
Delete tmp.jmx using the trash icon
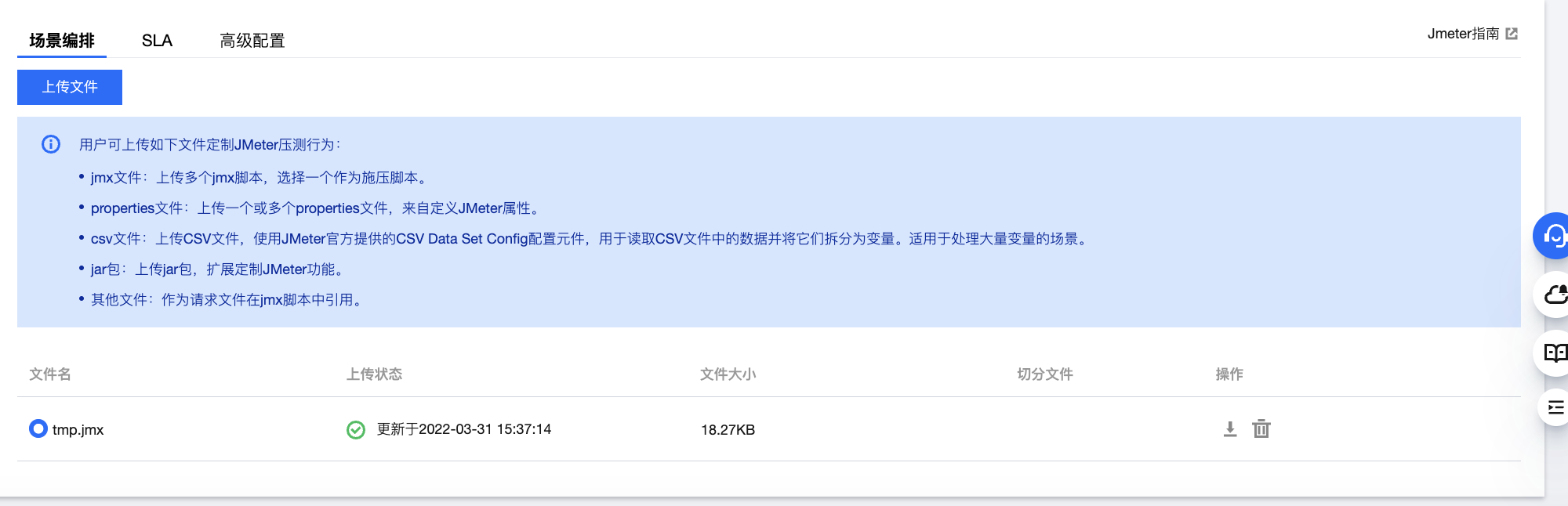click(x=1261, y=429)
